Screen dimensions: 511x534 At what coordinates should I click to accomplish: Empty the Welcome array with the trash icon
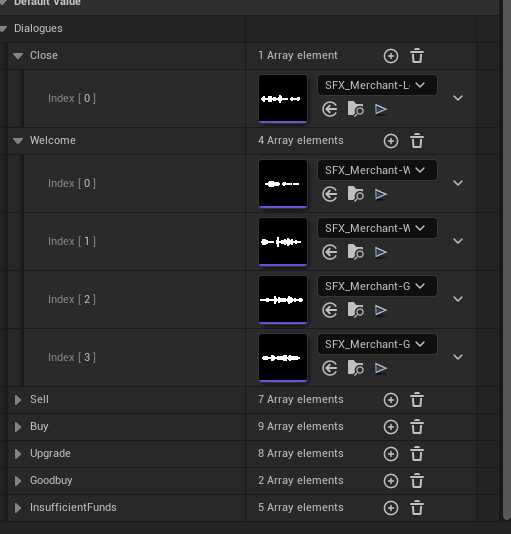click(417, 141)
